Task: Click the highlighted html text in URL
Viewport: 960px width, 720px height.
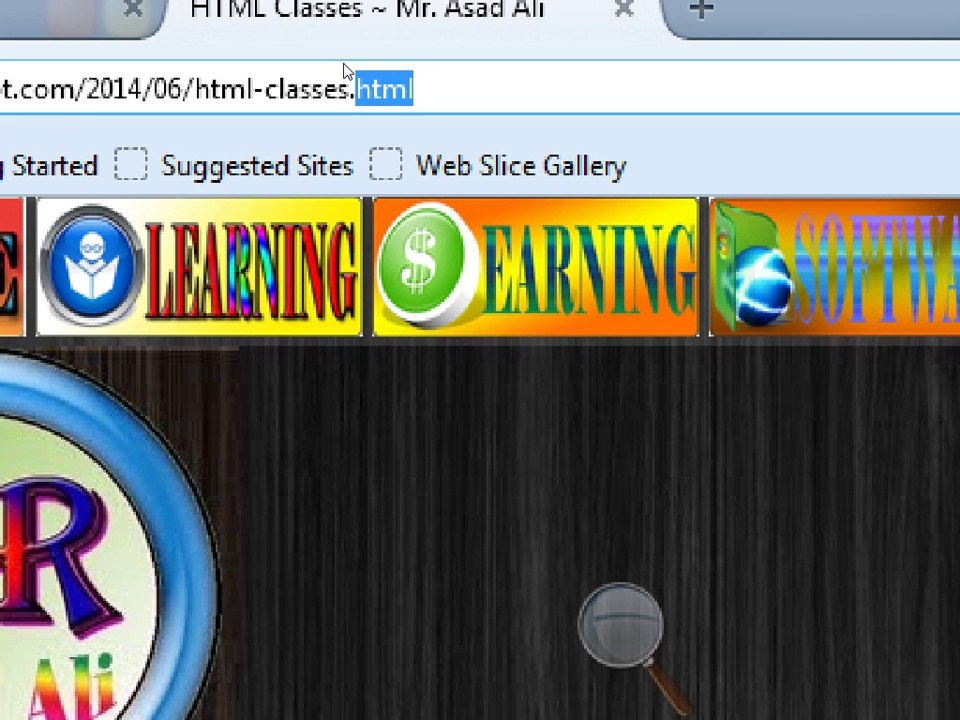Action: coord(384,88)
